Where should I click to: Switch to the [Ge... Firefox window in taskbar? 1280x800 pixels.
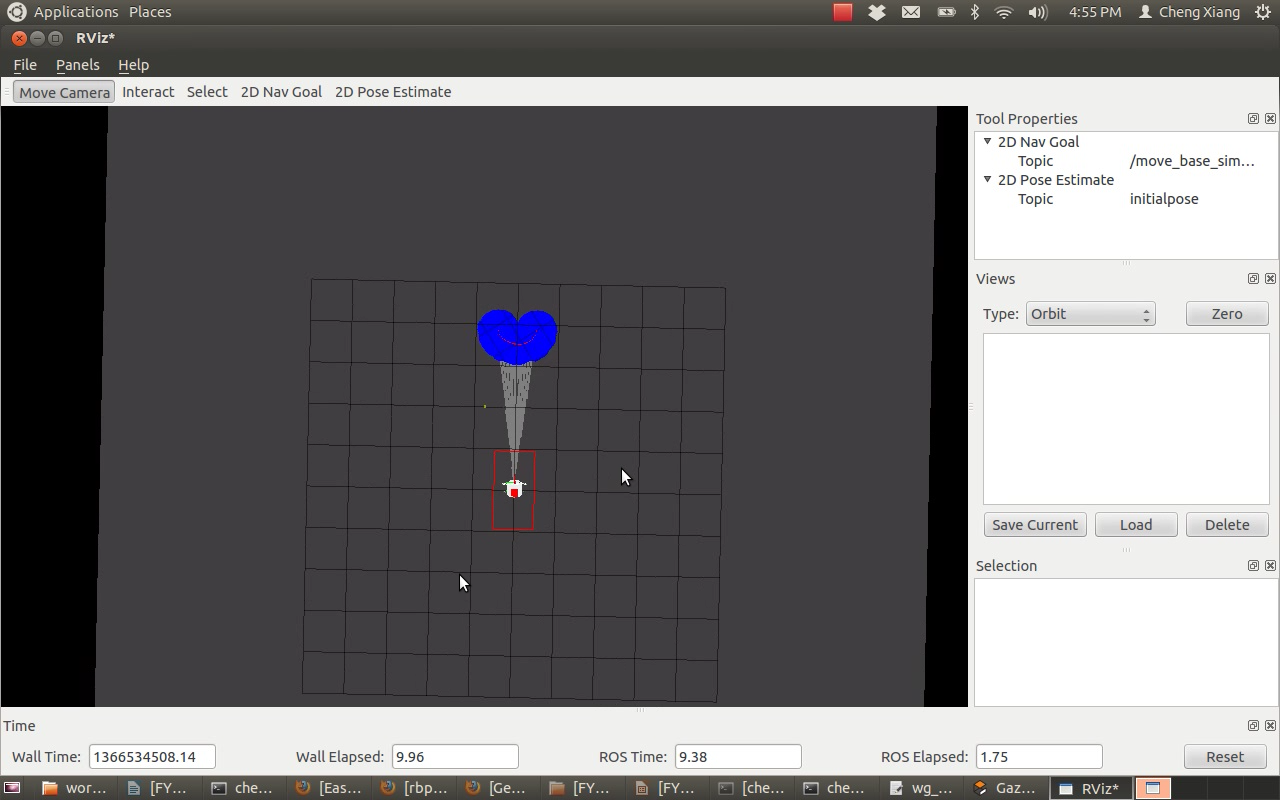(497, 788)
